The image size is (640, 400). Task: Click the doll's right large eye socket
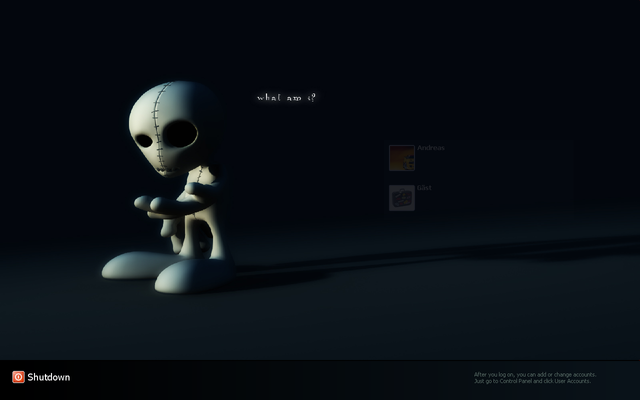(180, 134)
